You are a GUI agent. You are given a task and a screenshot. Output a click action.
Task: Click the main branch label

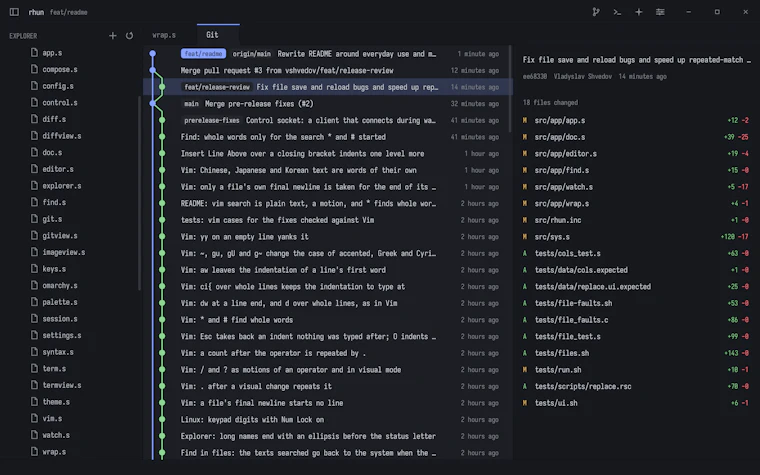click(x=191, y=104)
